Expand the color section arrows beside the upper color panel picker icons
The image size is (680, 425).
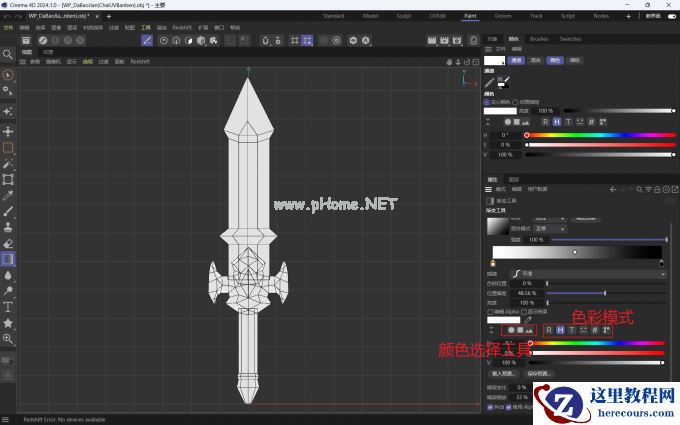point(488,122)
